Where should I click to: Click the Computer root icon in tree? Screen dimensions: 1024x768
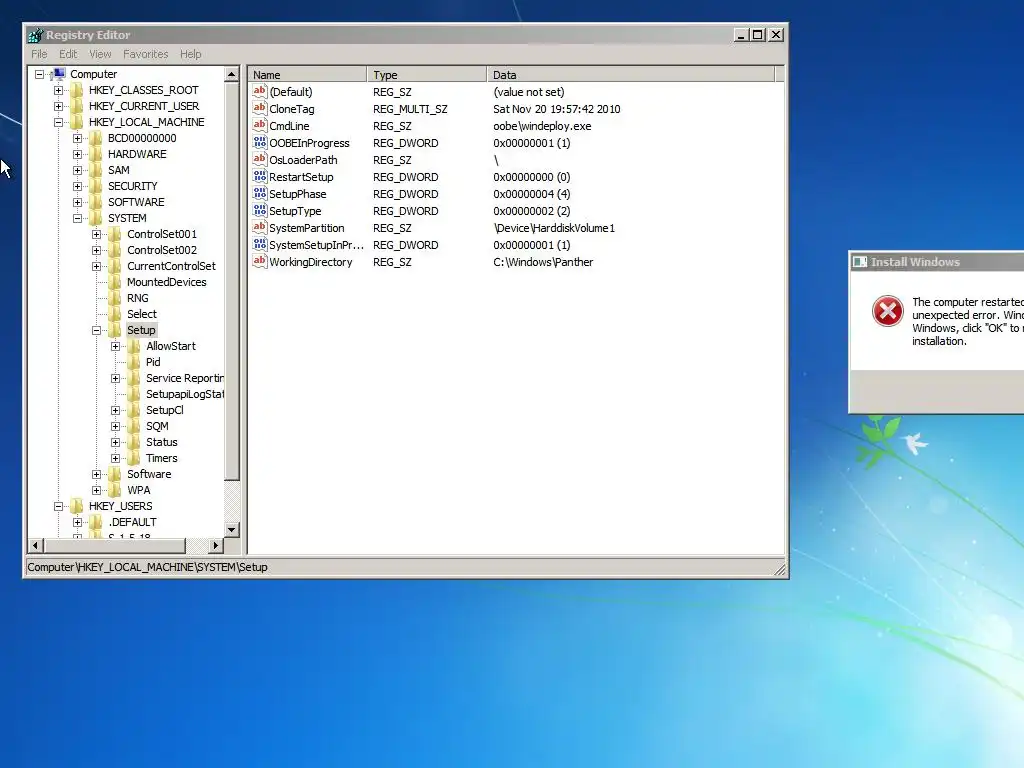tap(58, 74)
